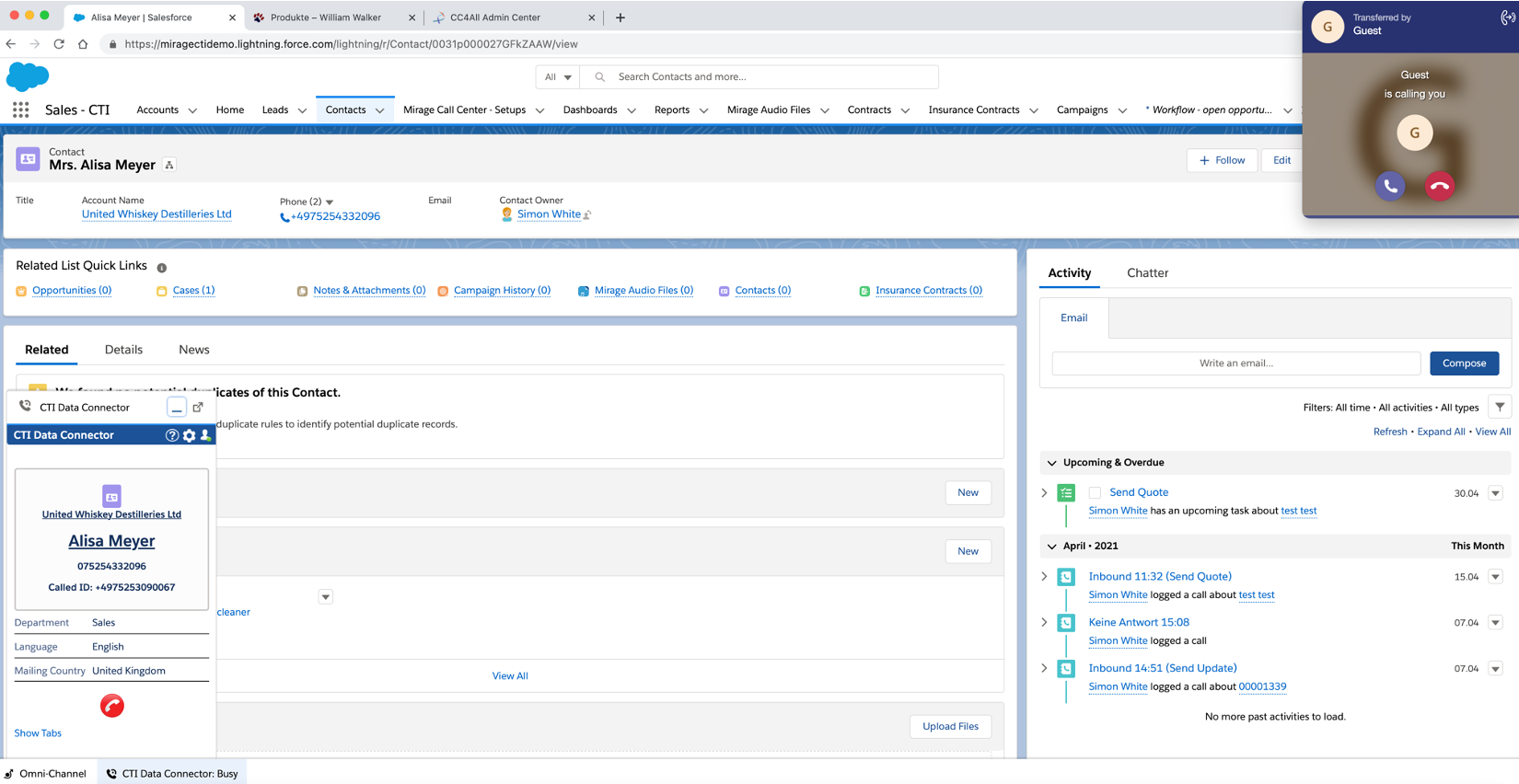
Task: Open CTI Data Connector help icon
Action: click(171, 435)
